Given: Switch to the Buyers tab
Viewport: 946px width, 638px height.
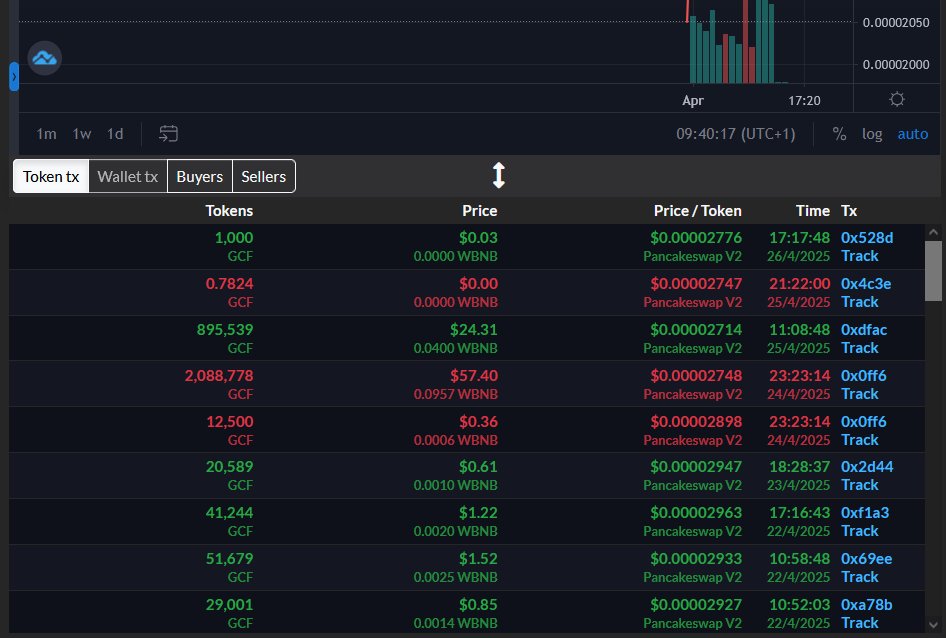Looking at the screenshot, I should [200, 176].
